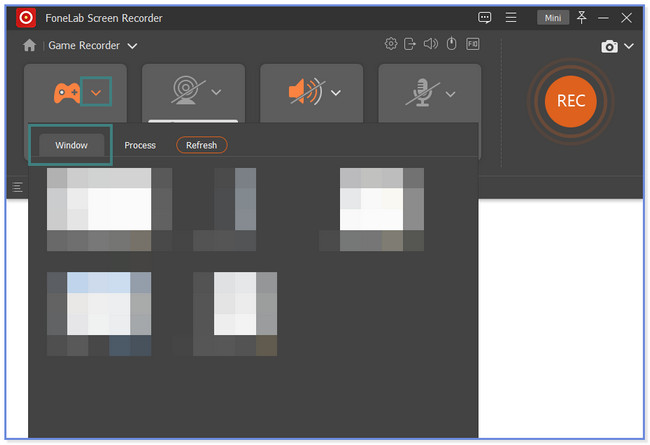The width and height of the screenshot is (650, 445).
Task: Minimize the FoneLab window
Action: pos(603,18)
